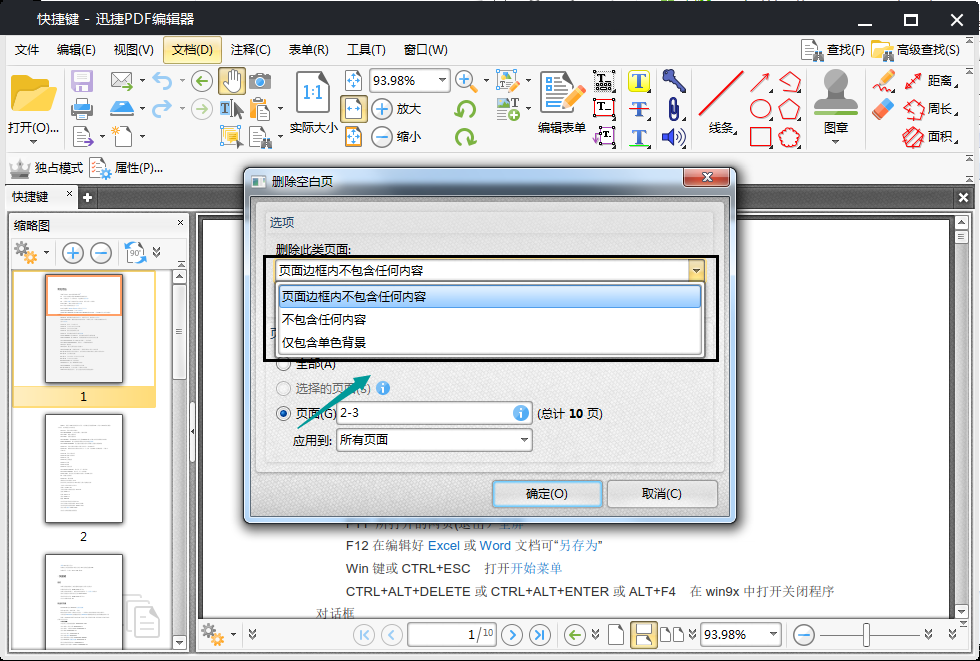
Task: Click the Print icon
Action: tap(82, 109)
